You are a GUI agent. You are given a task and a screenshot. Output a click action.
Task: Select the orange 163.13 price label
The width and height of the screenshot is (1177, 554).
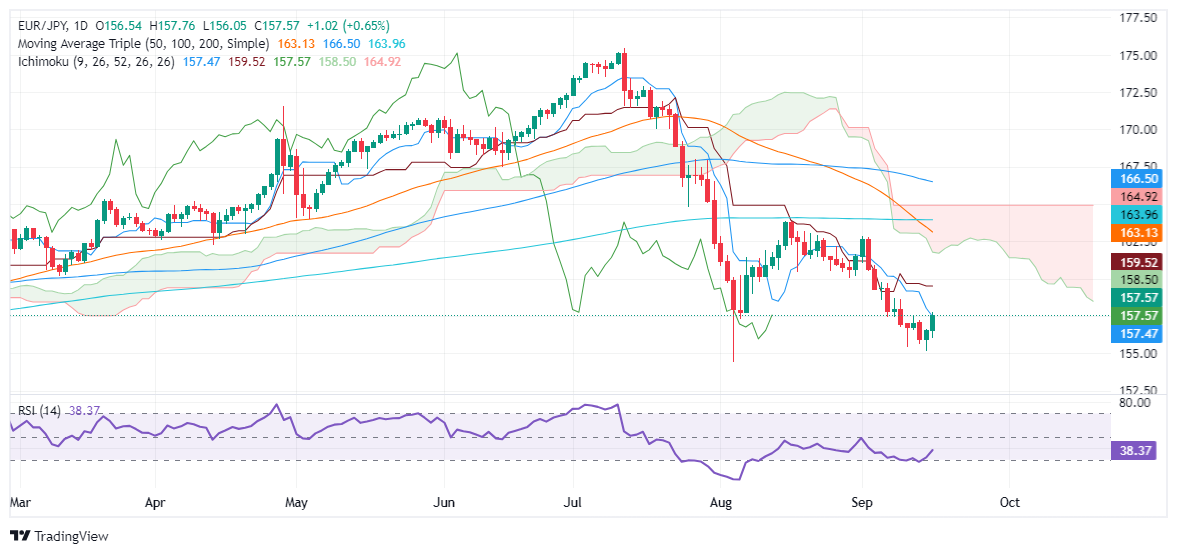pyautogui.click(x=1136, y=233)
